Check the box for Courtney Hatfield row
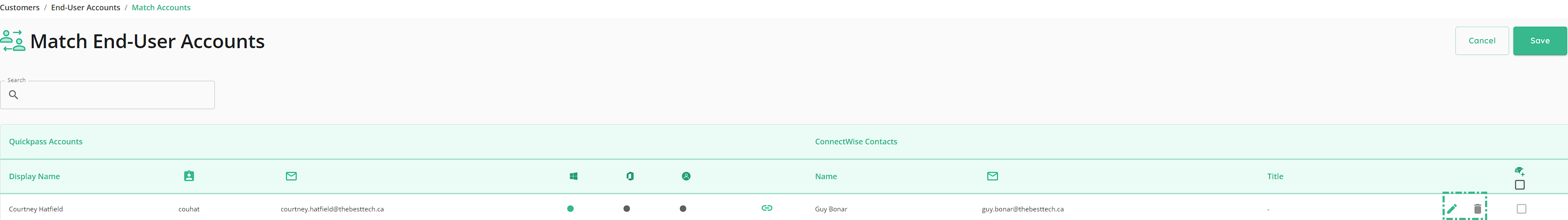This screenshot has width=1568, height=220. [x=1521, y=209]
